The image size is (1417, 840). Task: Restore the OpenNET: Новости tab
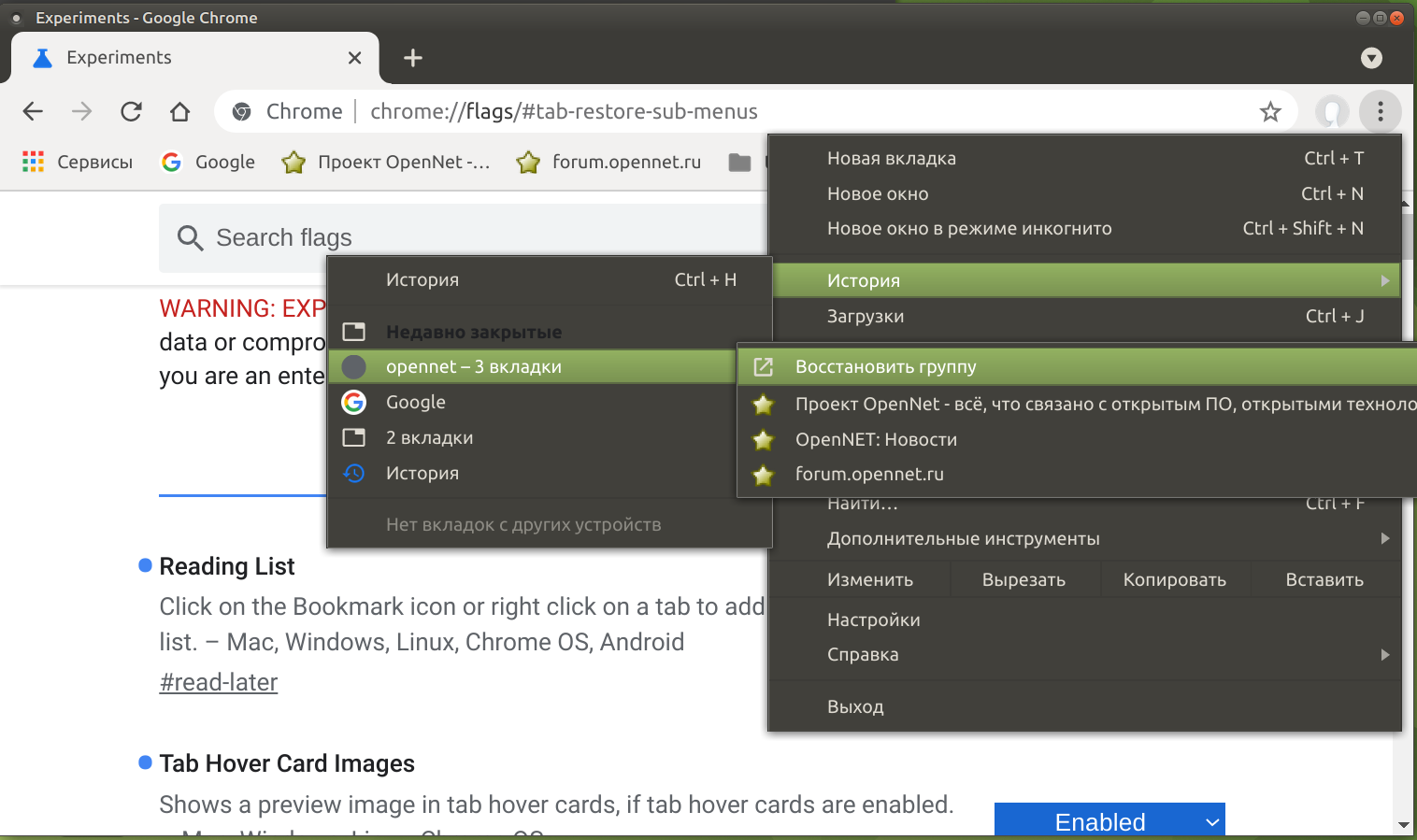(x=876, y=440)
